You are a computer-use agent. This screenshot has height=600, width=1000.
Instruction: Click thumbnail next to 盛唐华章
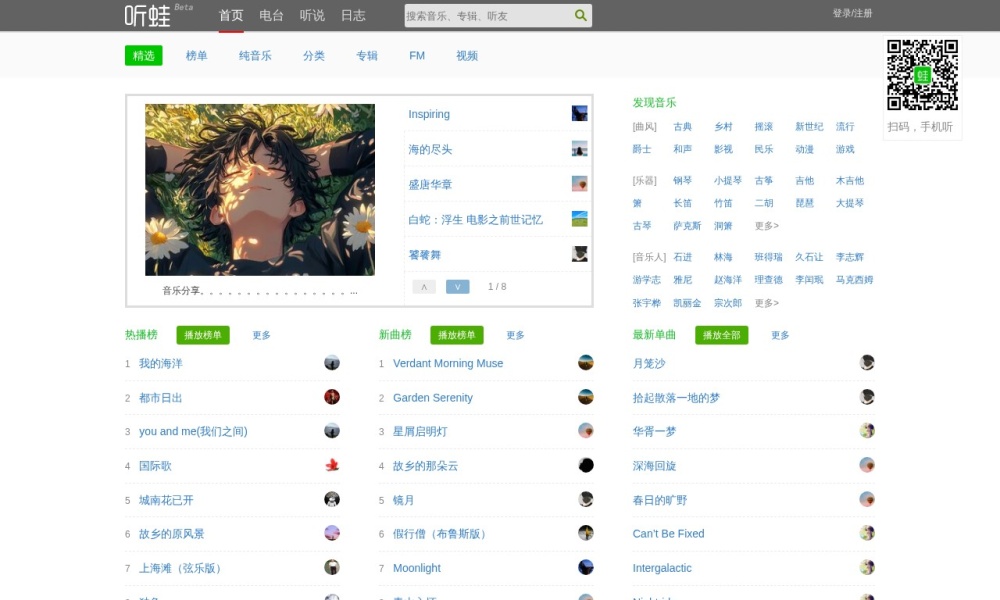pos(580,184)
